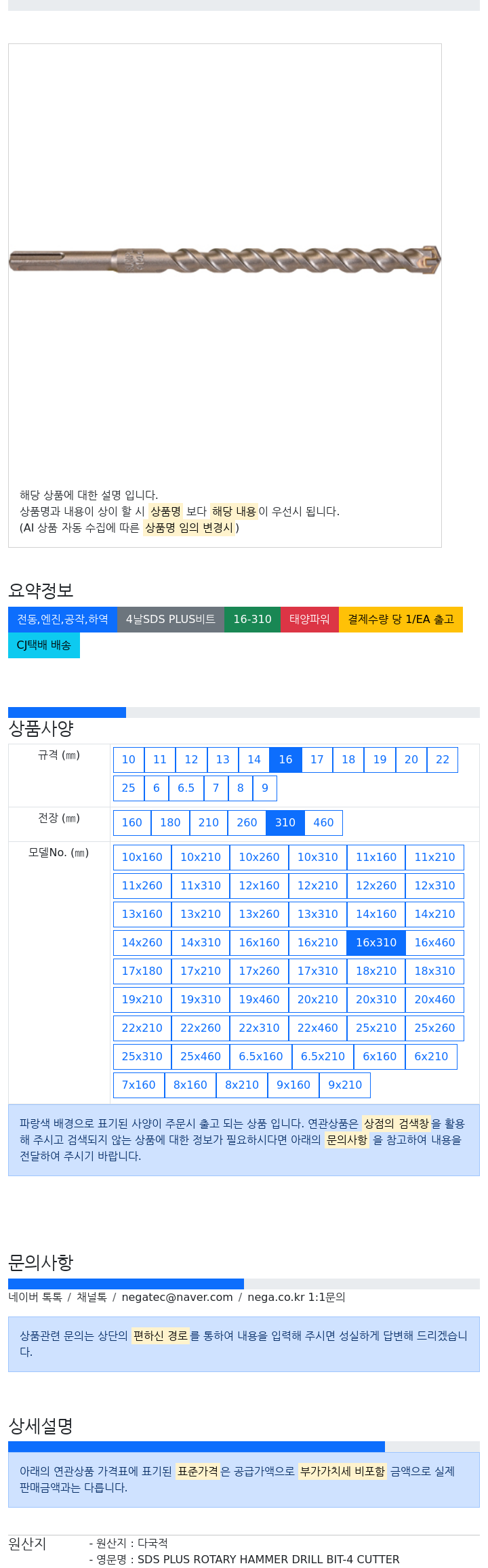Click the gray 4날SDS PLUS비트 tag
The width and height of the screenshot is (488, 1568).
click(171, 620)
